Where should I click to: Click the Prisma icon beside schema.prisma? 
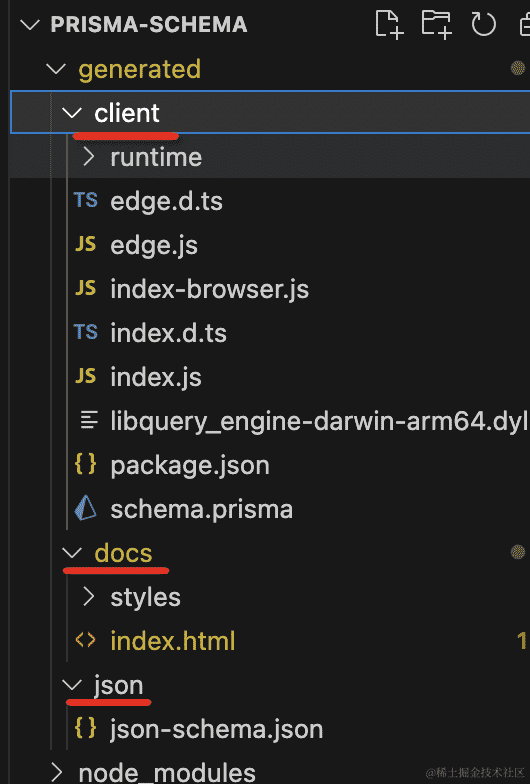(86, 508)
